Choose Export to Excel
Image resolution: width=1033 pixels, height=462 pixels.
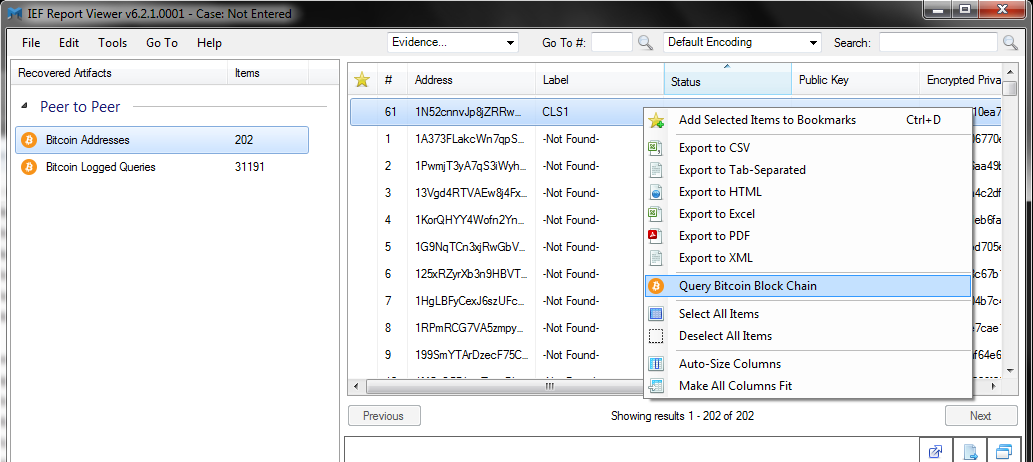point(808,214)
